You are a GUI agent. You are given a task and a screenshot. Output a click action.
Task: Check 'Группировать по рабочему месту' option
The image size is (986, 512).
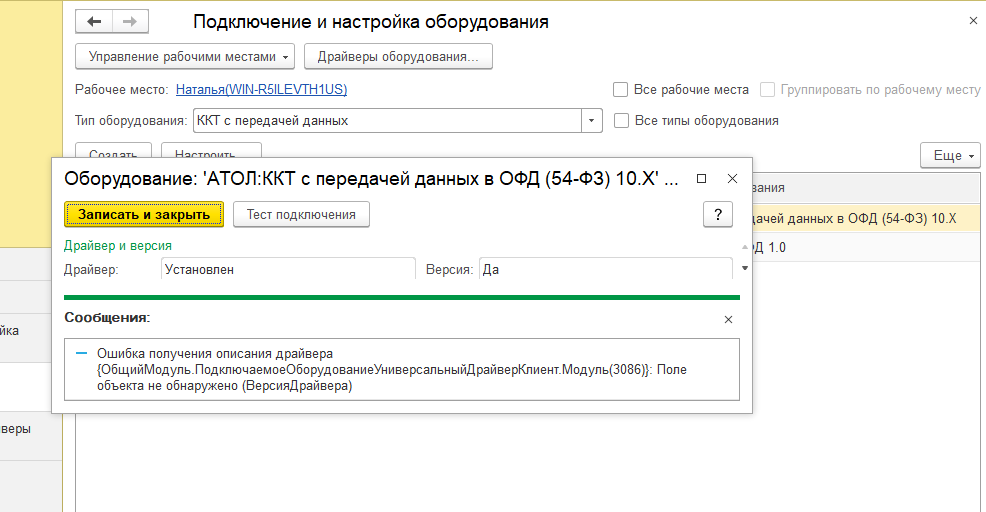pos(767,89)
